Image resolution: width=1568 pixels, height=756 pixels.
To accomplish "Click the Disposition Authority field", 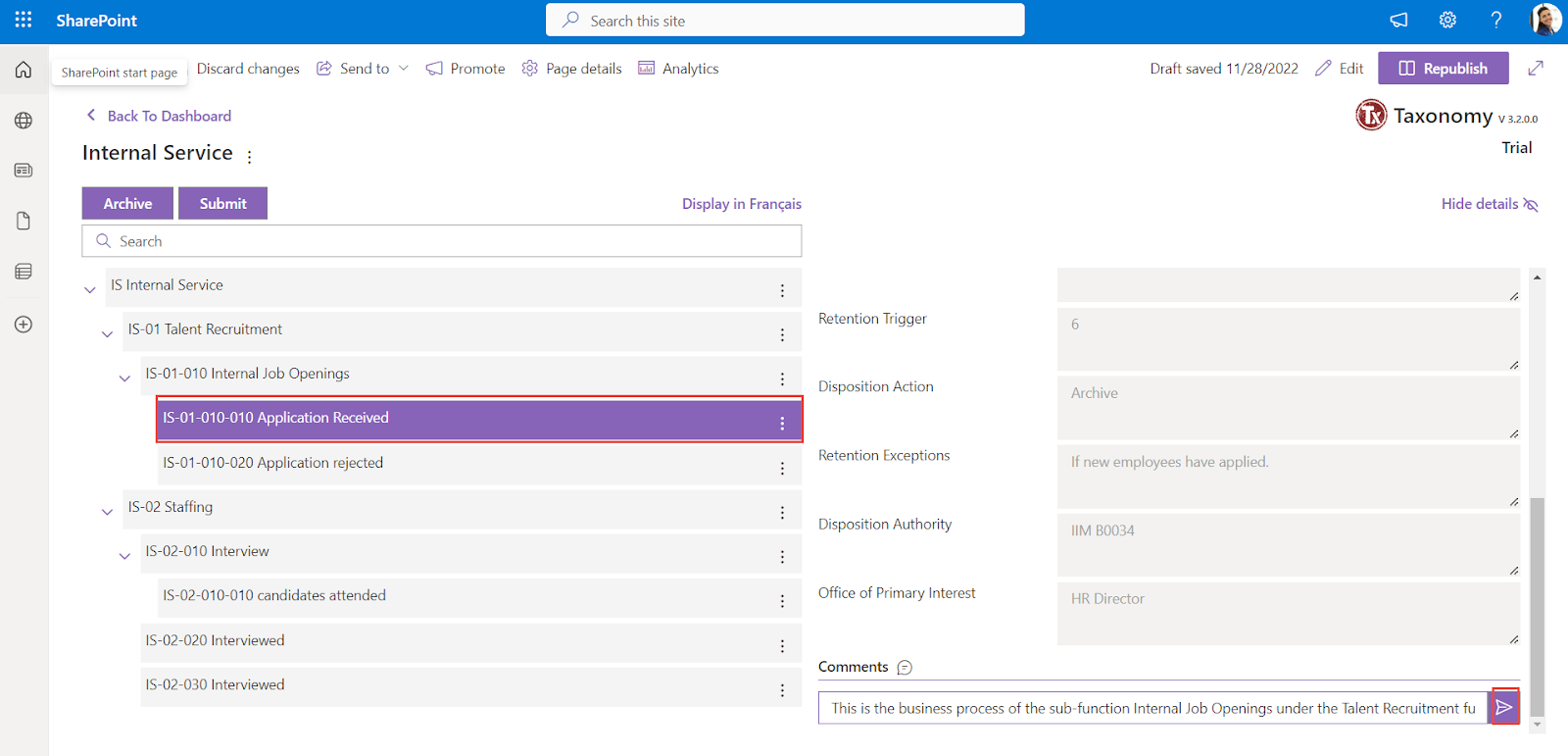I will tap(1289, 545).
